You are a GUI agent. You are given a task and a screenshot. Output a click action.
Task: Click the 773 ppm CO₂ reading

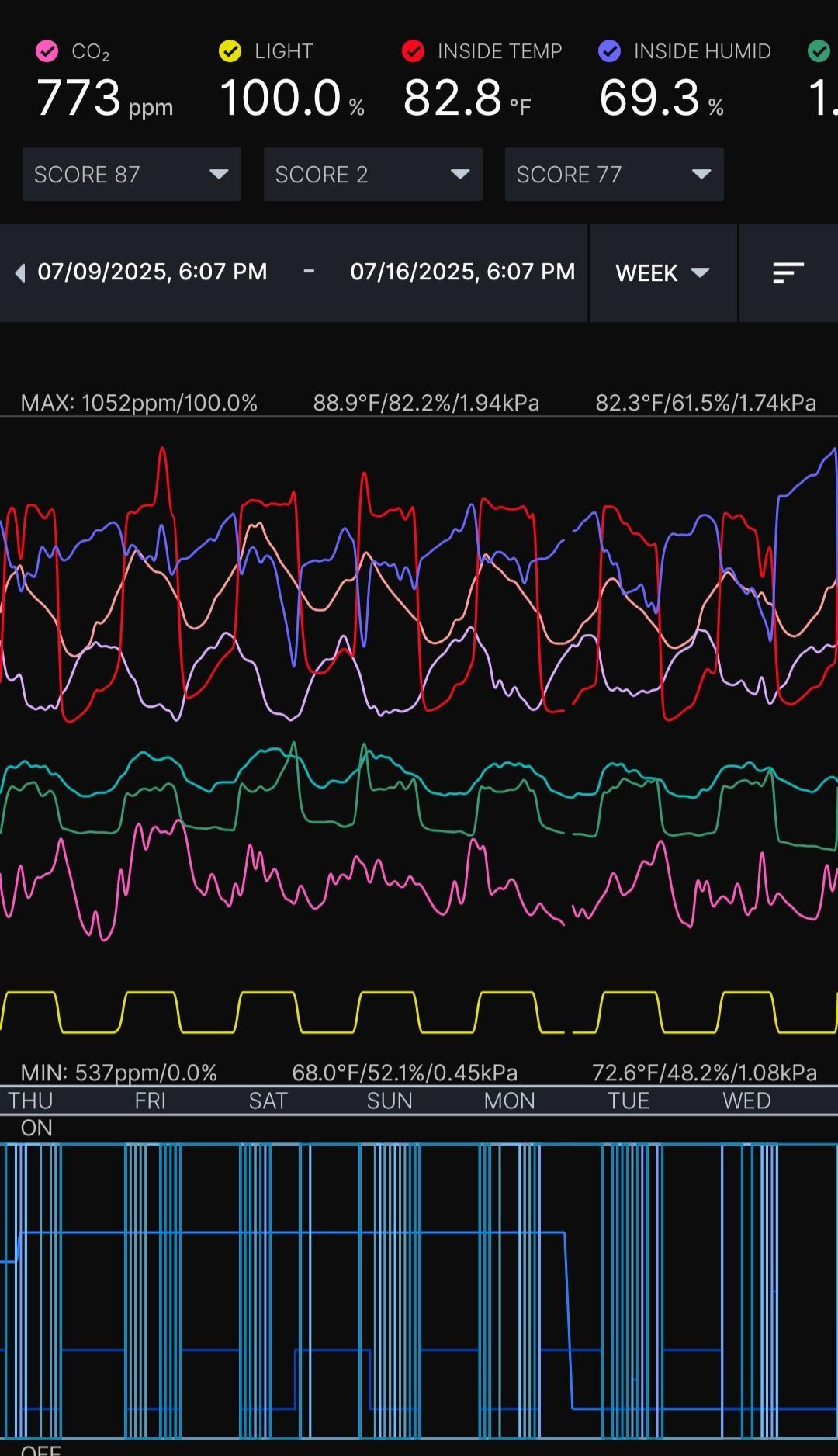point(105,99)
